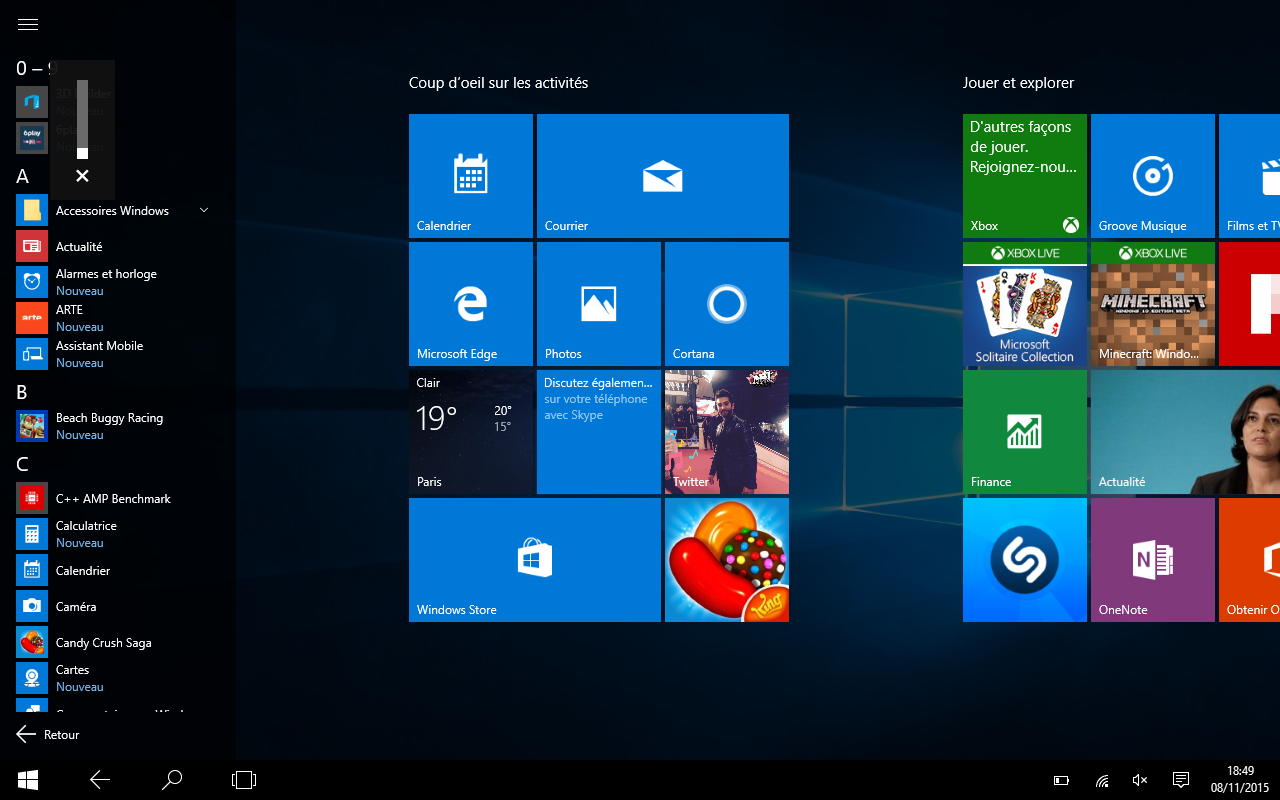This screenshot has width=1280, height=800.
Task: Mute using the volume overlay X icon
Action: pos(82,176)
